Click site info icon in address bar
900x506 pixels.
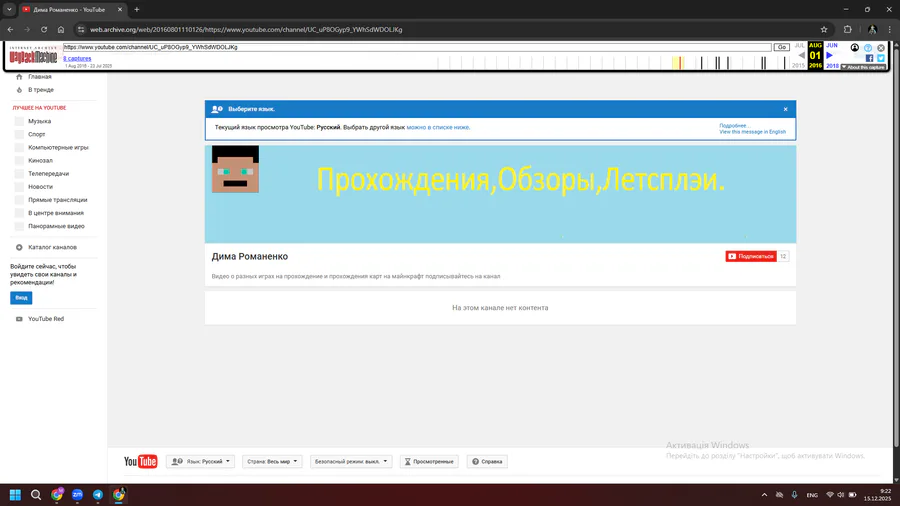81,29
